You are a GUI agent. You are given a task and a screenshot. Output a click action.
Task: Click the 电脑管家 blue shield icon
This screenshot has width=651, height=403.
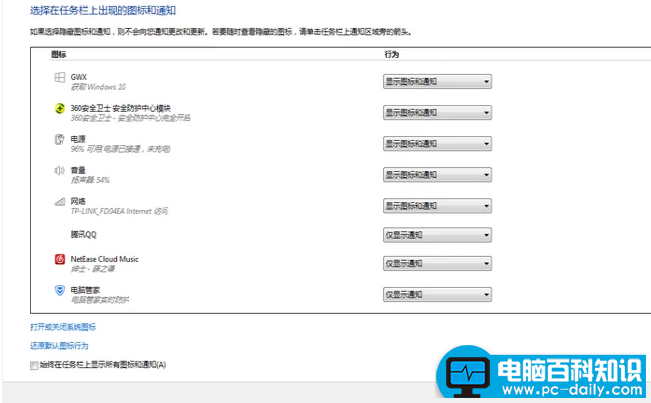[60, 290]
